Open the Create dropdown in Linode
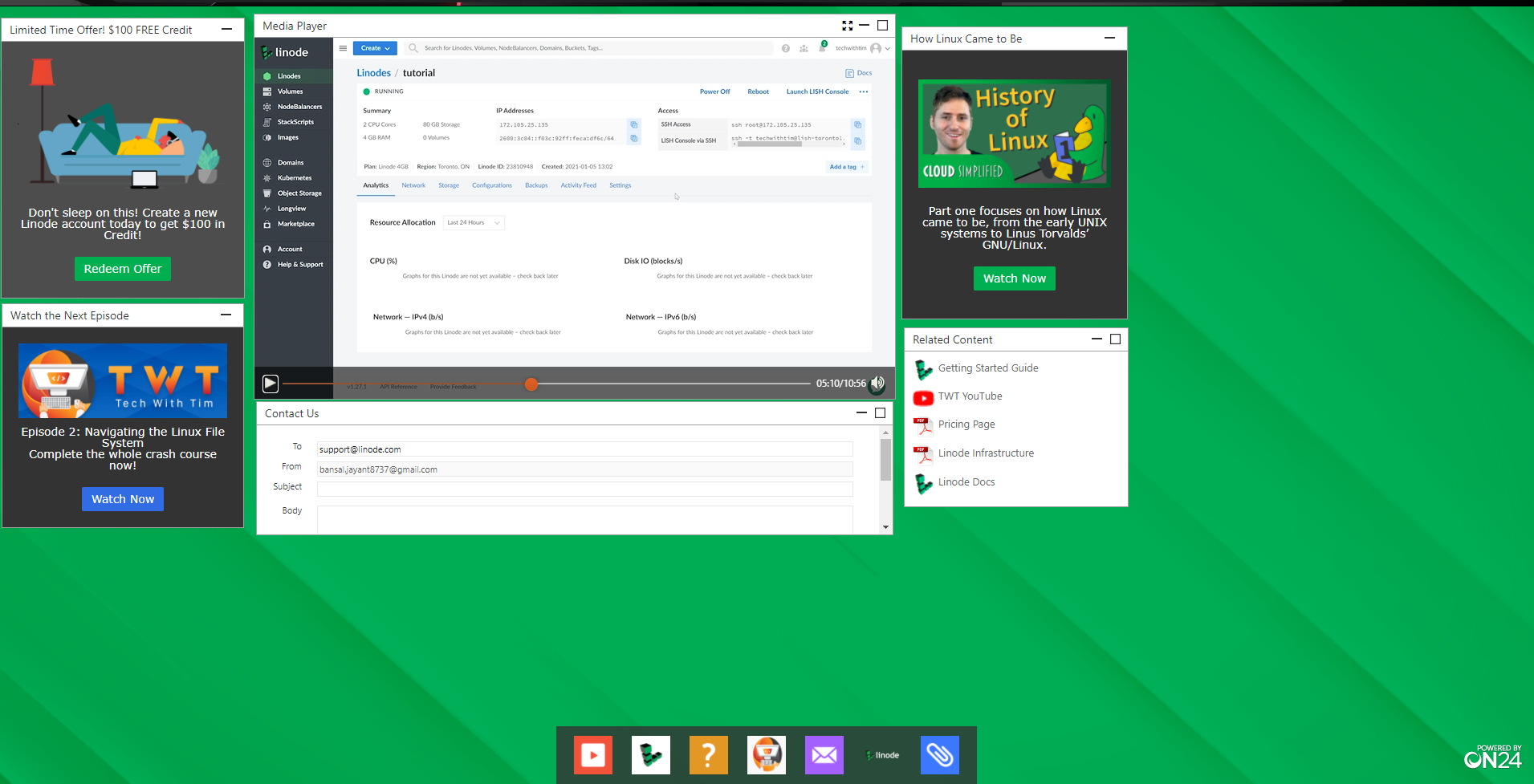This screenshot has width=1534, height=784. 375,48
